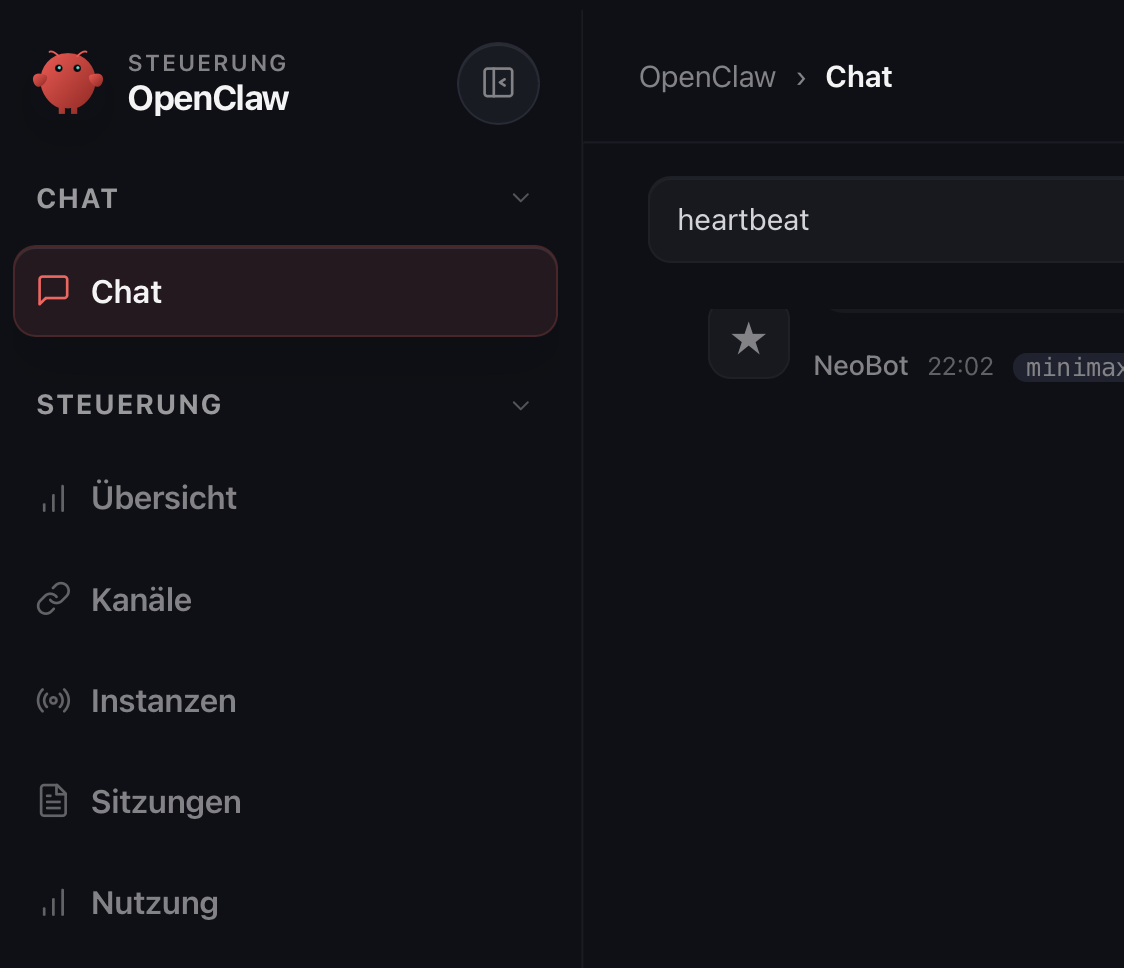Click the Sitzungen document icon

click(53, 802)
